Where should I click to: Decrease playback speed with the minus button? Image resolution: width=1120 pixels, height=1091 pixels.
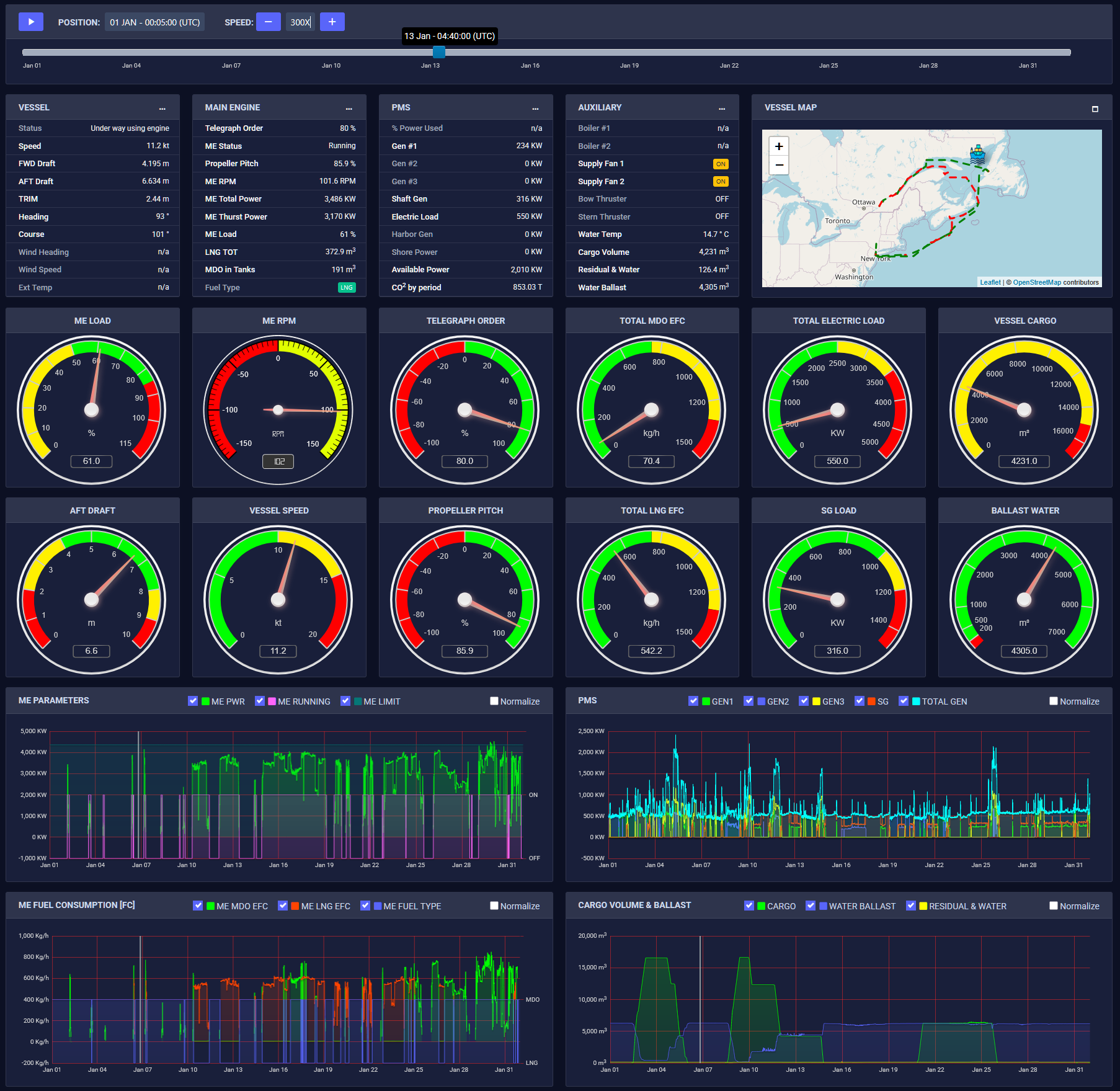(x=269, y=22)
